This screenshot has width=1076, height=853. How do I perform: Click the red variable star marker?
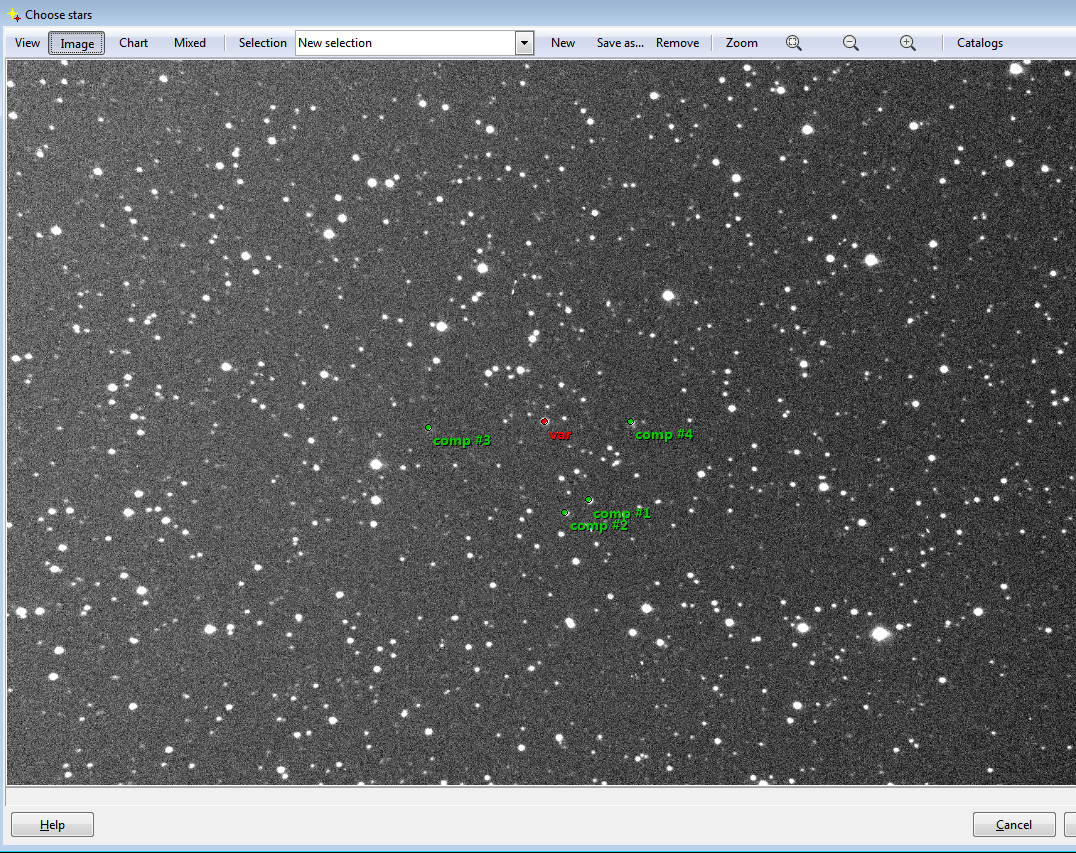(x=544, y=421)
